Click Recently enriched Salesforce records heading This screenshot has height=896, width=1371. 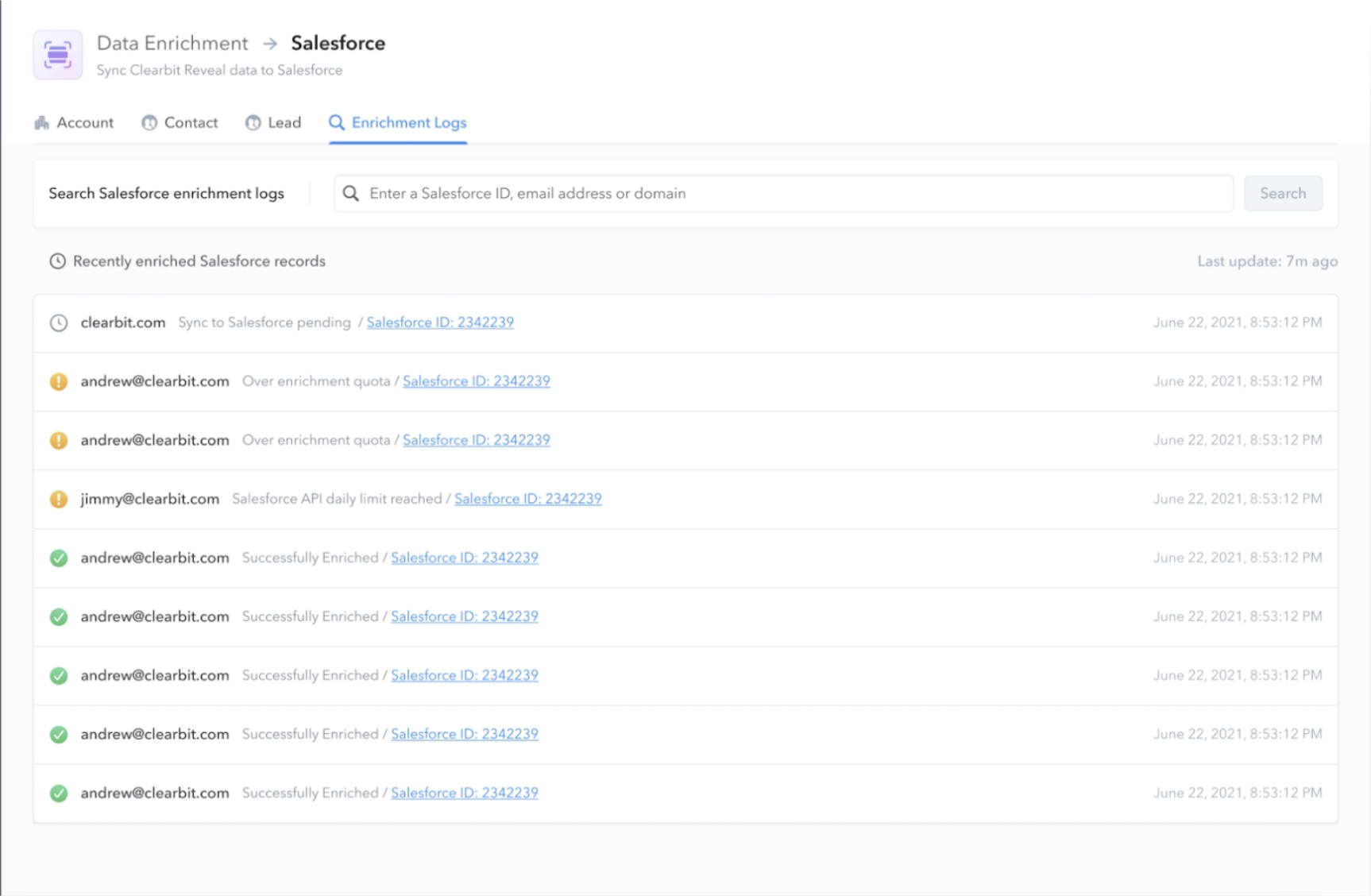point(199,261)
